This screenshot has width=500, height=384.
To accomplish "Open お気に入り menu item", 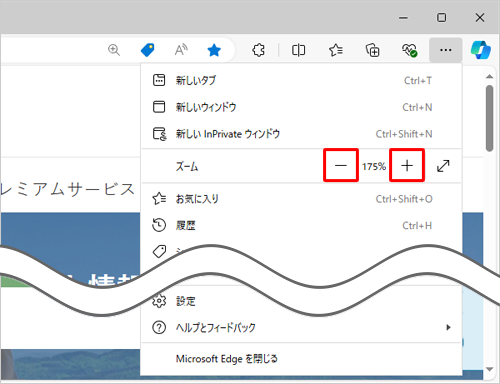I will (x=301, y=199).
